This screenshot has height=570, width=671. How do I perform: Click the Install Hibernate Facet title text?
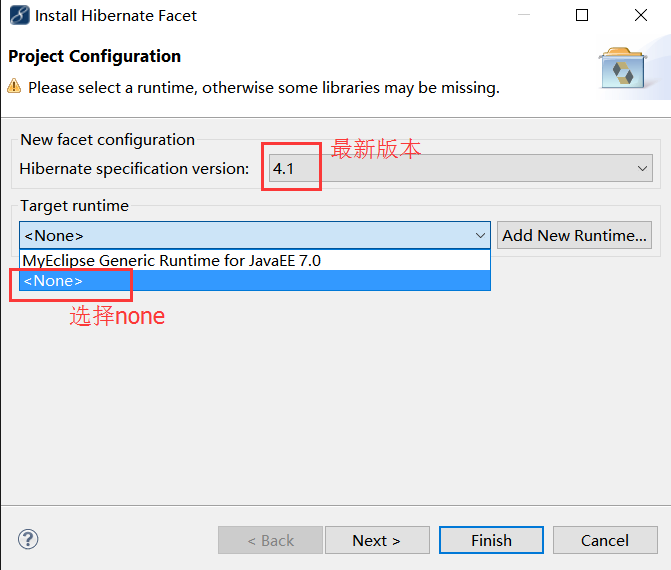(116, 16)
